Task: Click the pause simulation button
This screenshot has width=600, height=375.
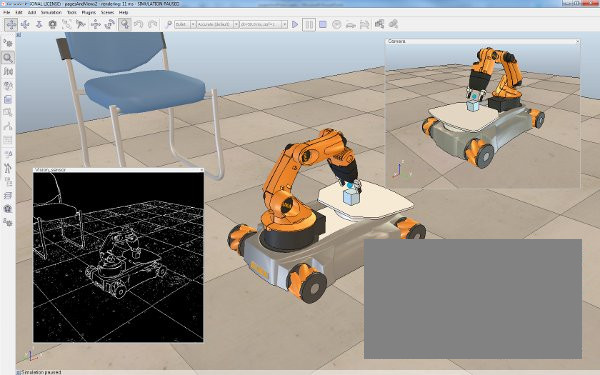Action: pyautogui.click(x=309, y=24)
